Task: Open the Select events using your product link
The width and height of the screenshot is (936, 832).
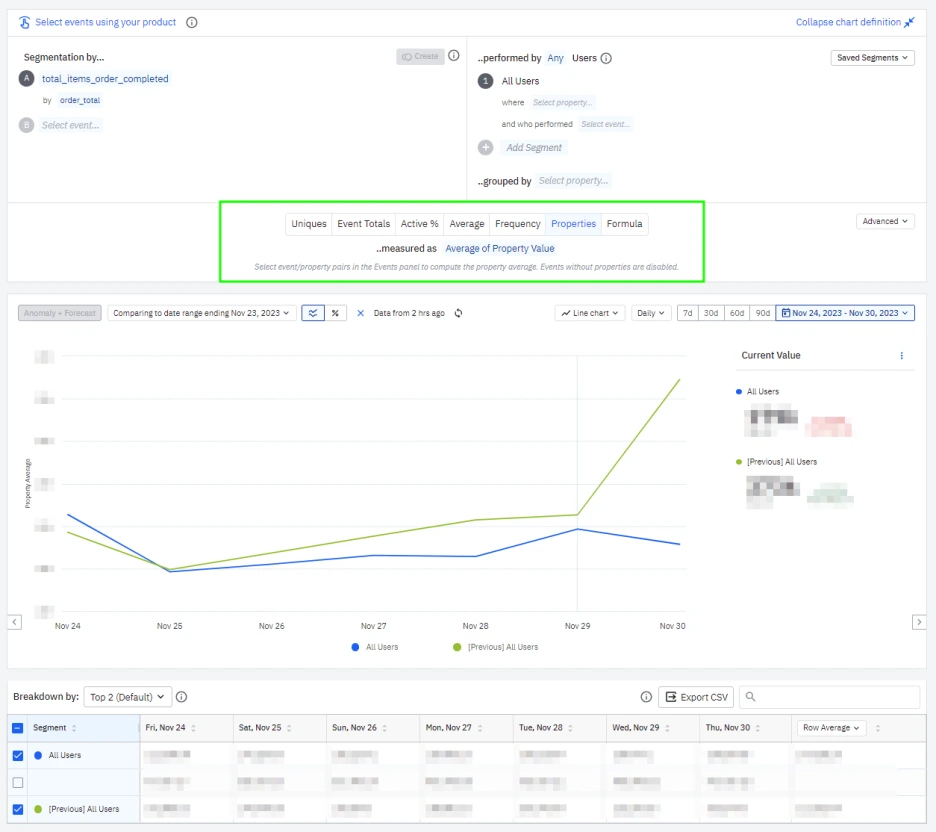Action: tap(106, 22)
